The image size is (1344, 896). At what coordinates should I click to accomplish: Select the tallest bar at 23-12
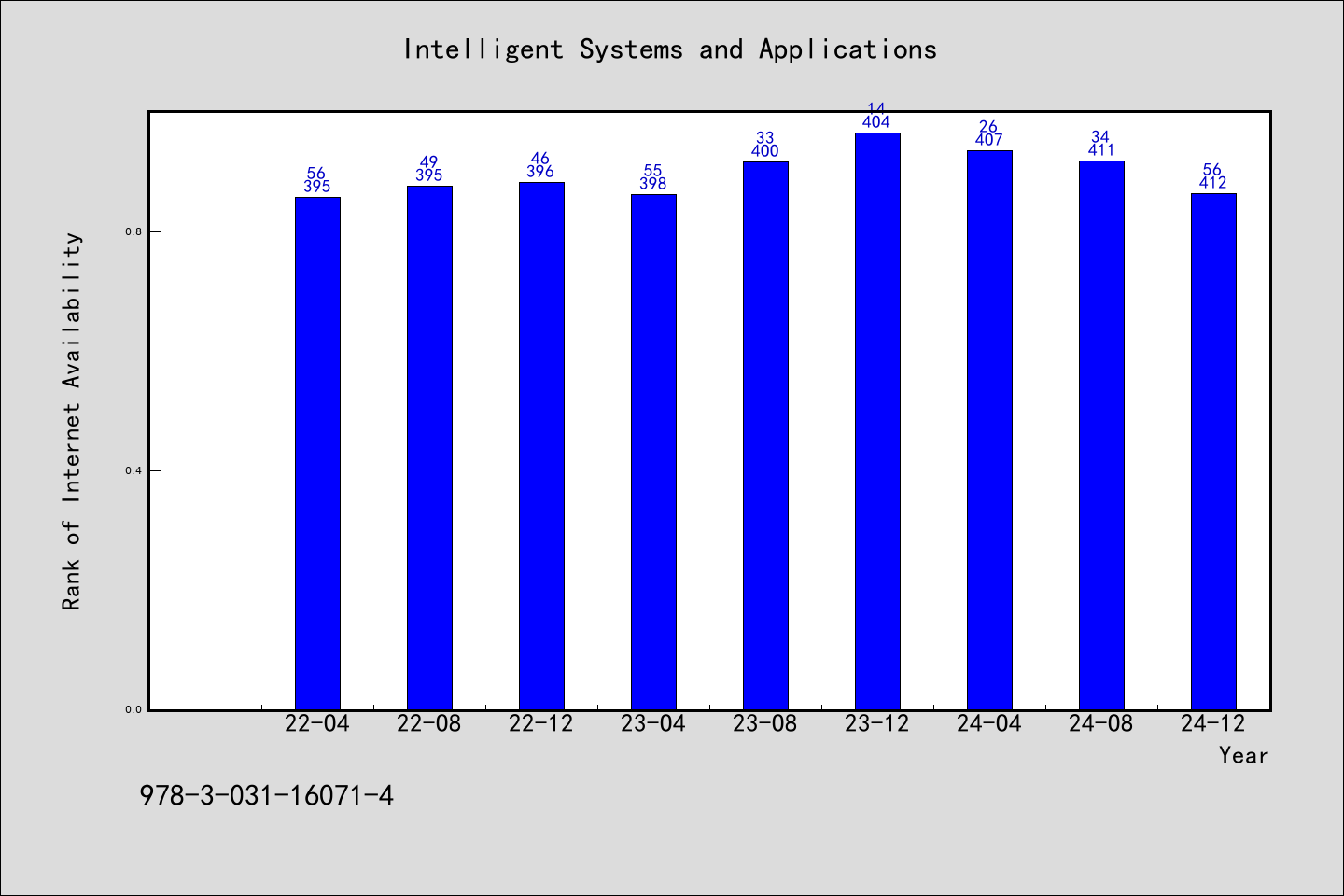click(x=877, y=421)
